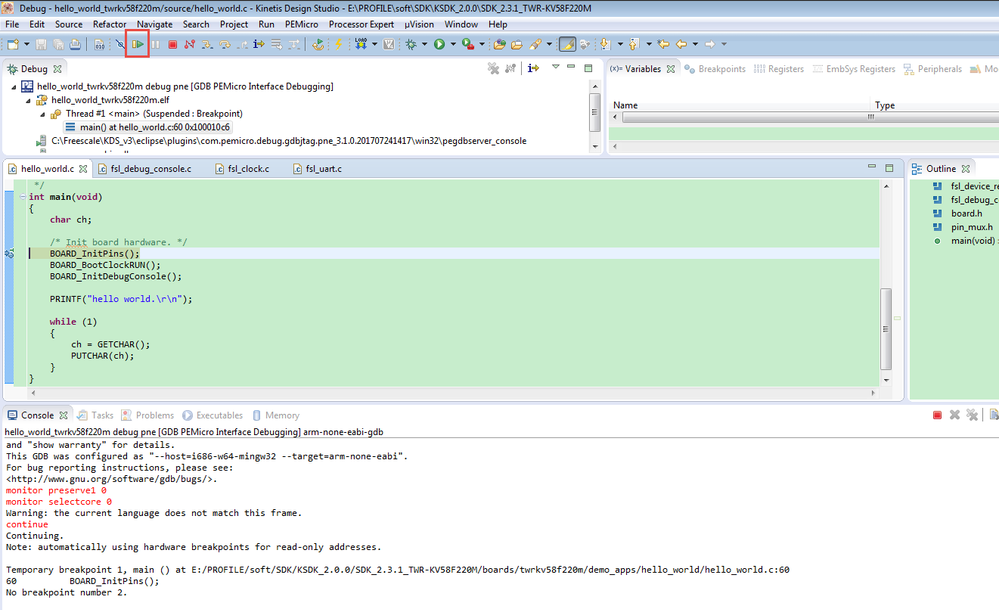Open the fsl_clock.c editor tab
The height and width of the screenshot is (610, 999).
coord(242,169)
